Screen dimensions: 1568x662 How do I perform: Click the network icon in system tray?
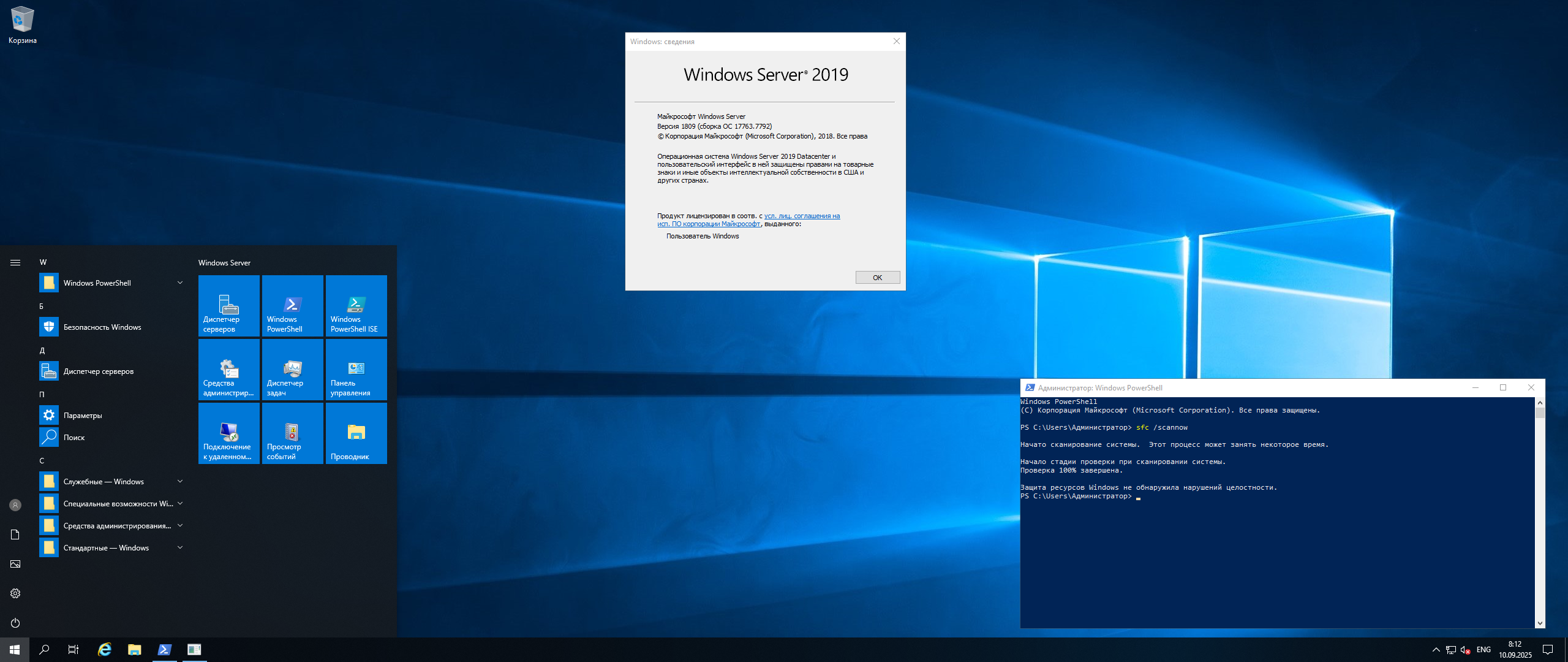click(x=1451, y=650)
